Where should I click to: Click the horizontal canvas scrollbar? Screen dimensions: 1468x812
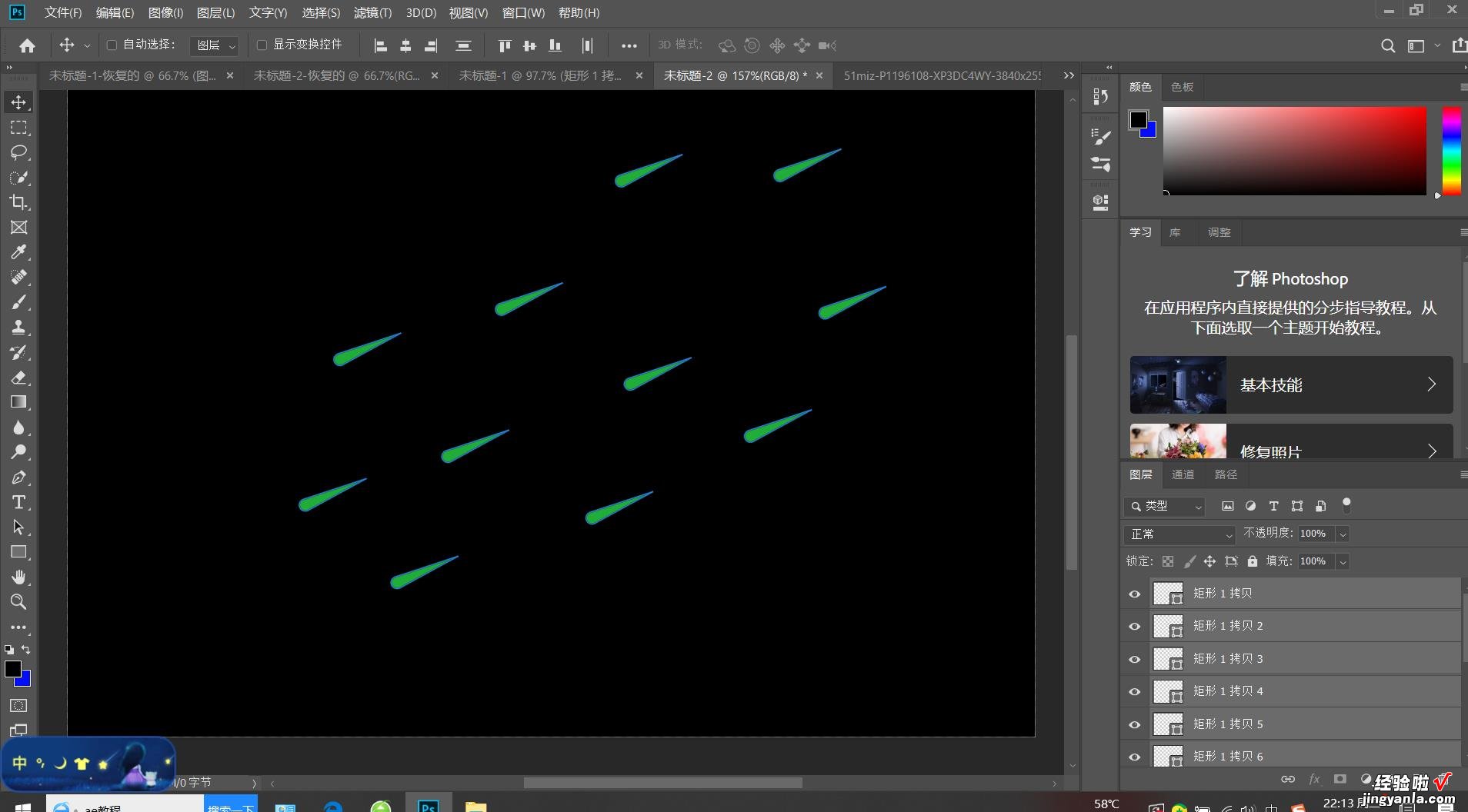click(x=662, y=783)
